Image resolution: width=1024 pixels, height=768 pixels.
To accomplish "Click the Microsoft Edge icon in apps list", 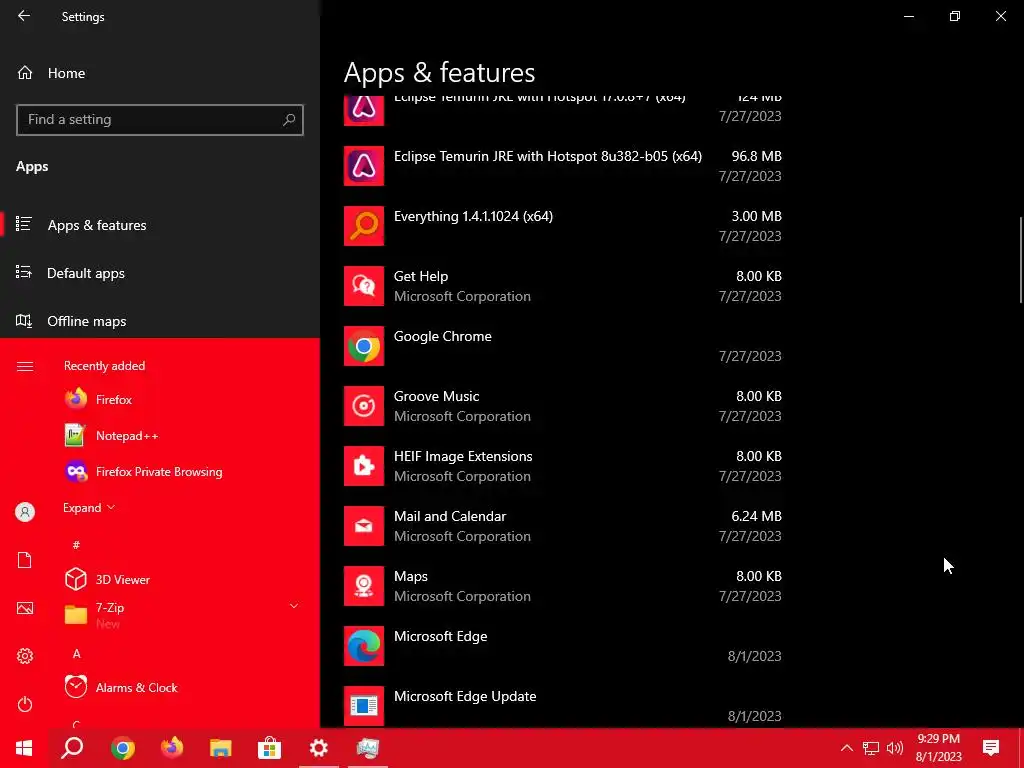I will pyautogui.click(x=364, y=646).
